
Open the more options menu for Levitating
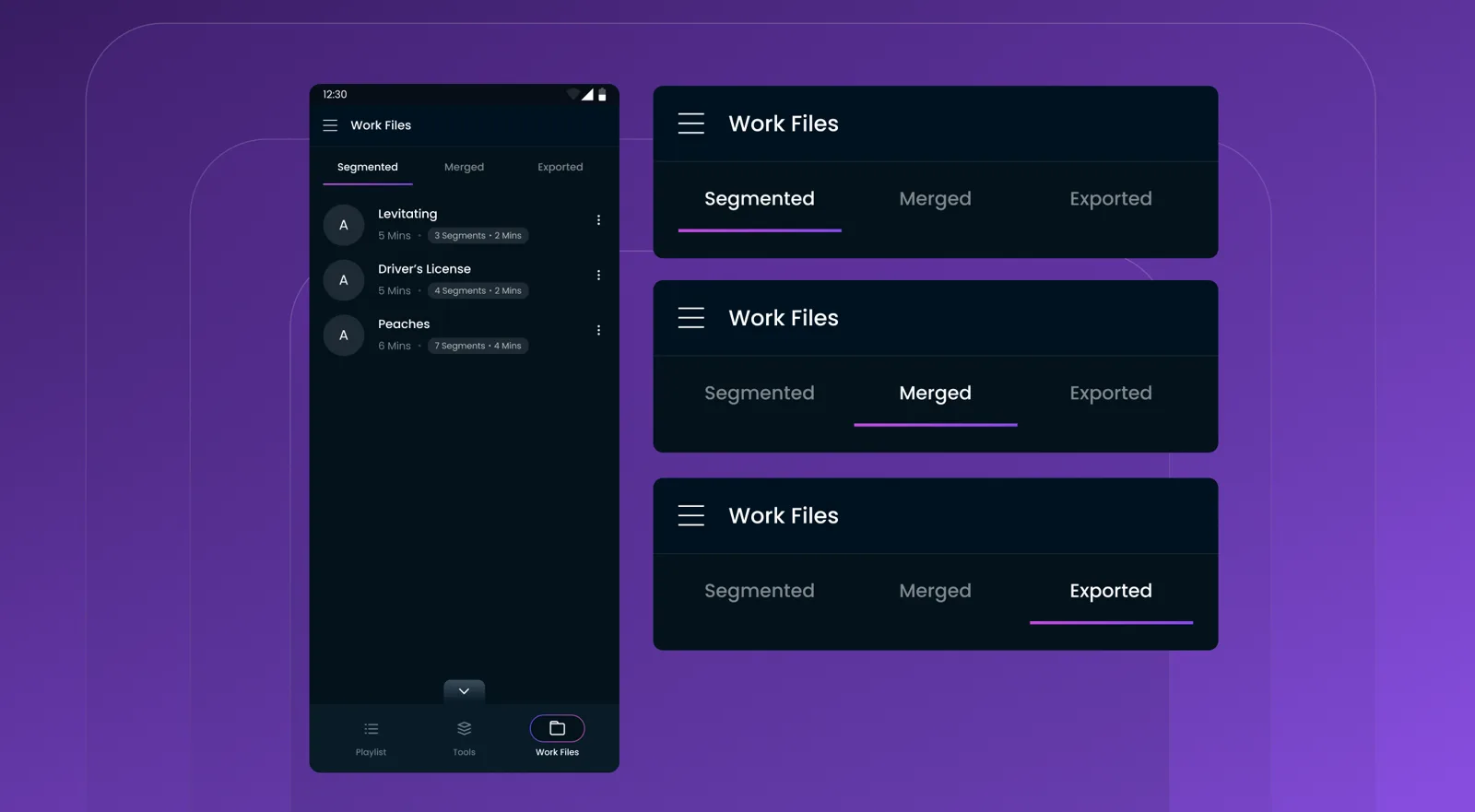click(598, 220)
